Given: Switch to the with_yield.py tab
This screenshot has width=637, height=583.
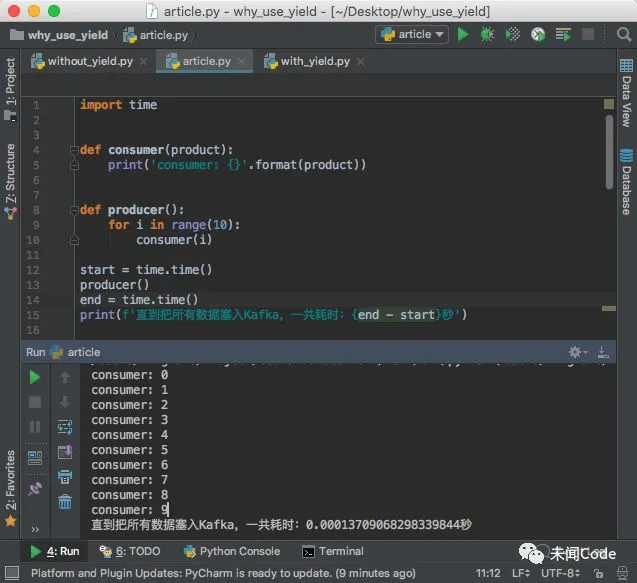Looking at the screenshot, I should [307, 61].
